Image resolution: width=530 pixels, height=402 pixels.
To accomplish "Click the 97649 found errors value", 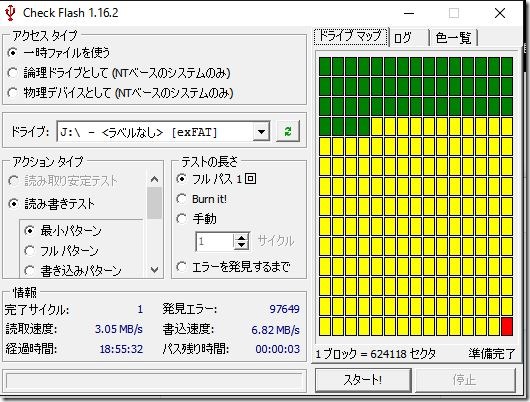I will coord(284,309).
